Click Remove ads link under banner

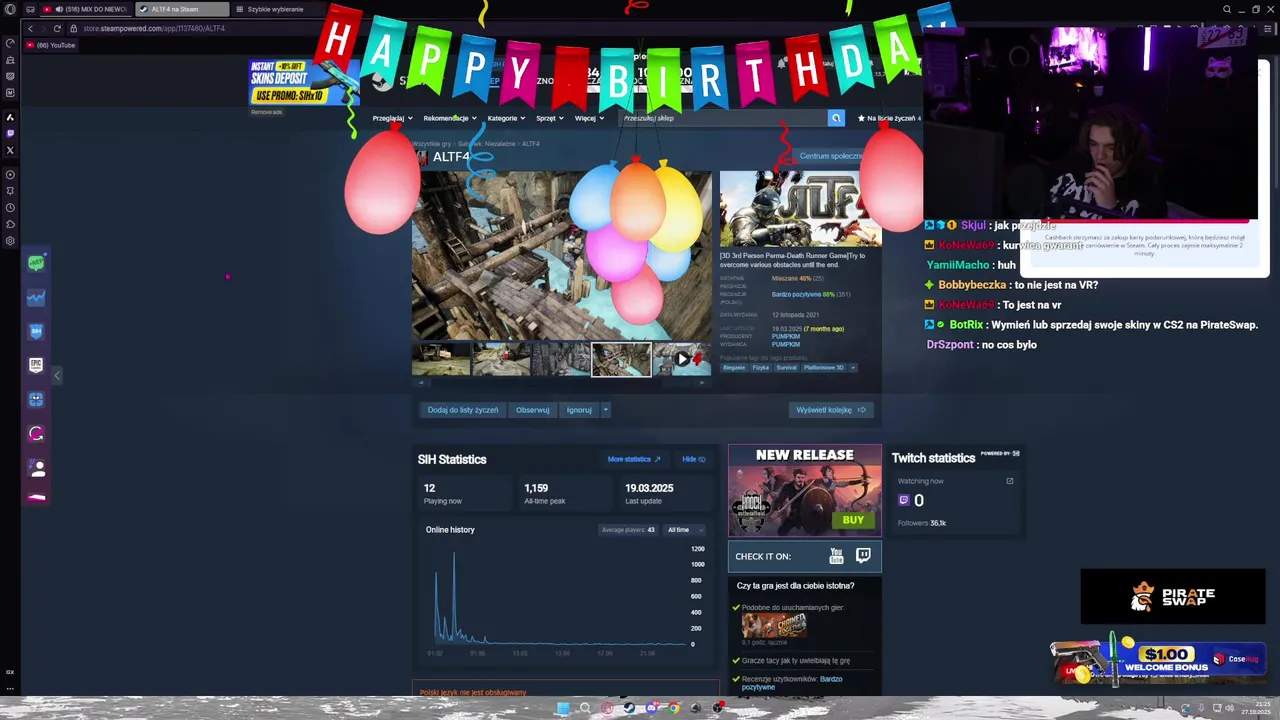click(266, 112)
